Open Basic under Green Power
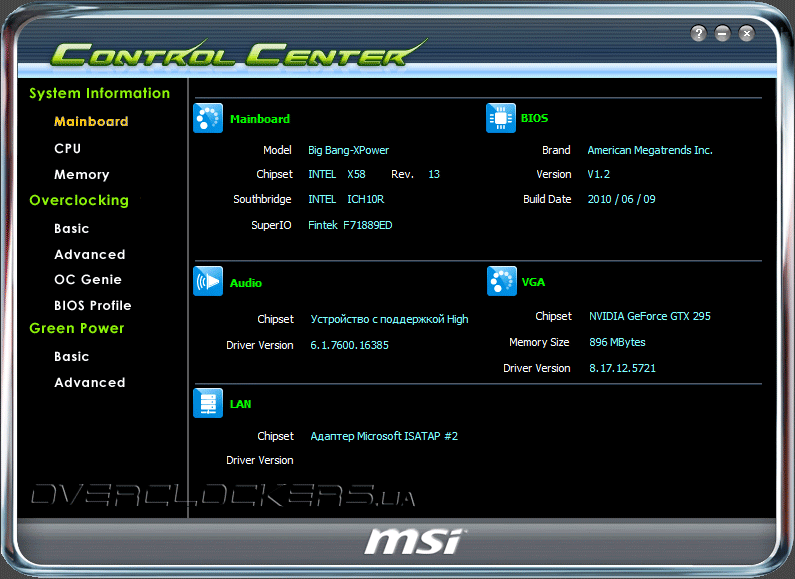Image resolution: width=795 pixels, height=579 pixels. click(x=71, y=356)
